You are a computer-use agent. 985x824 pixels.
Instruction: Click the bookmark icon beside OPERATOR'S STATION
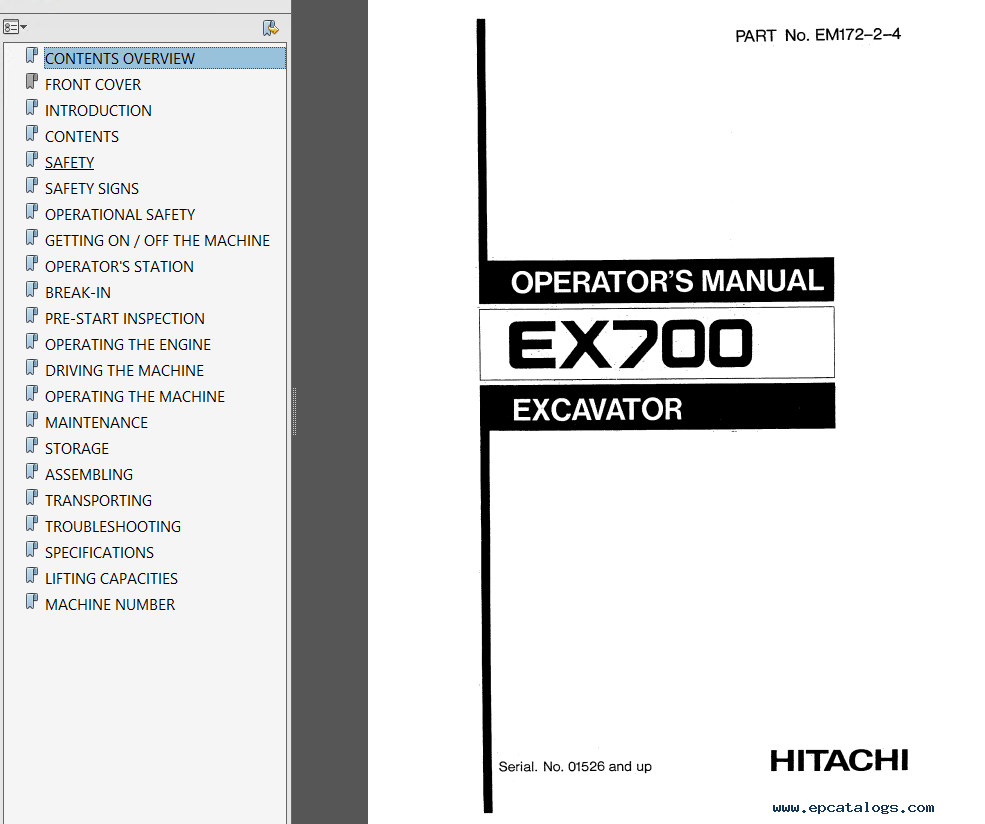pyautogui.click(x=31, y=264)
